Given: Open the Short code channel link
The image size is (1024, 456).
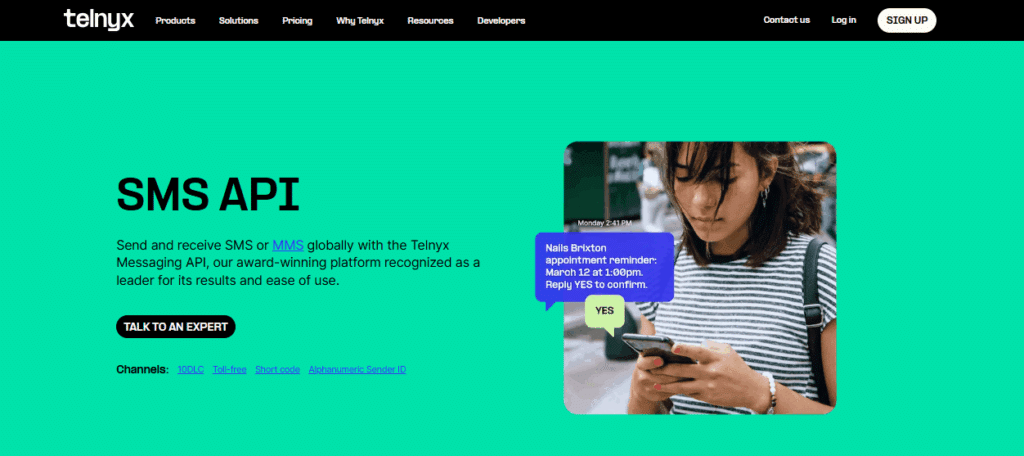Looking at the screenshot, I should tap(278, 370).
